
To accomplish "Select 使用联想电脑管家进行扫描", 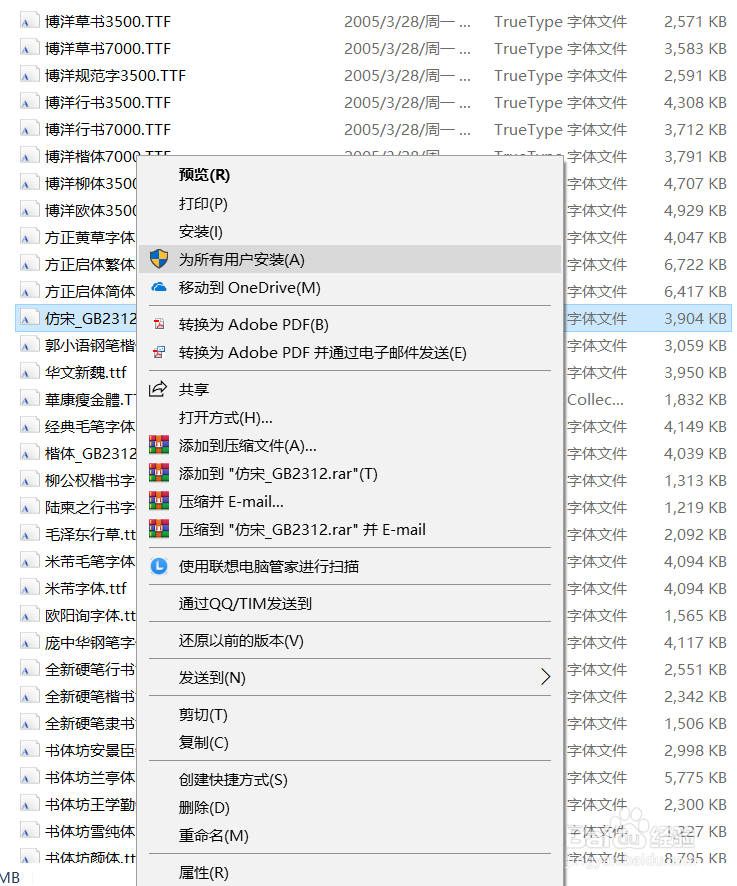I will (268, 566).
